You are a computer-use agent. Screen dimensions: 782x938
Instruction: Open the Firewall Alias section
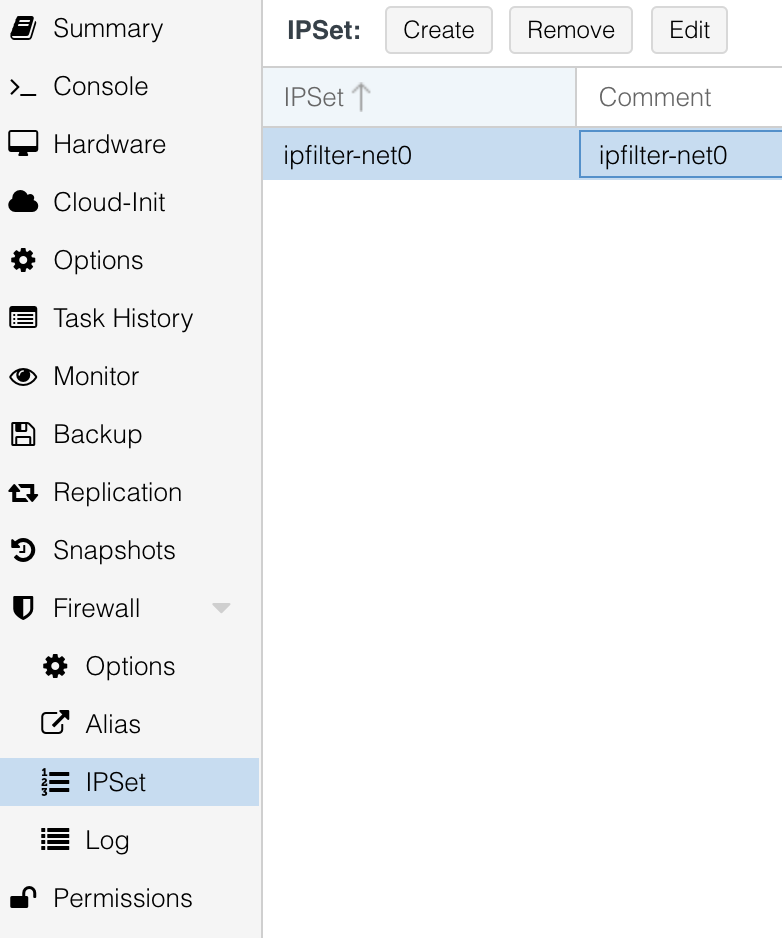pos(112,725)
